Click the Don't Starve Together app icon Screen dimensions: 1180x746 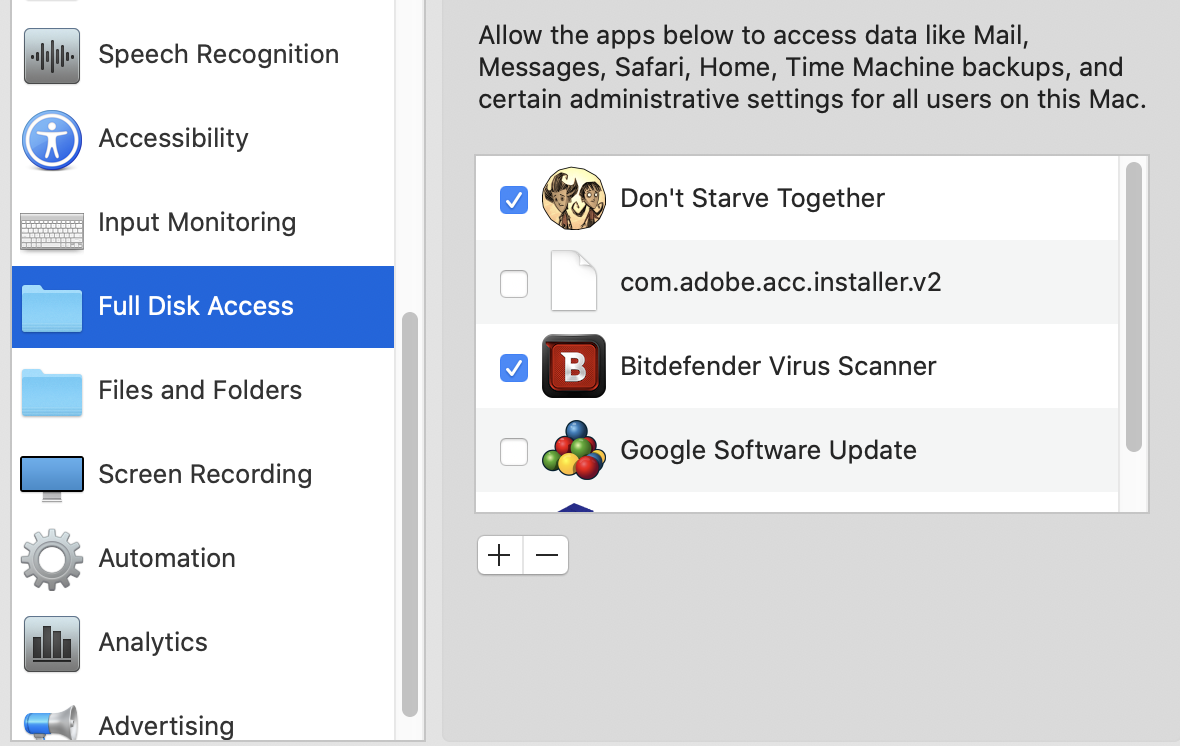click(573, 198)
